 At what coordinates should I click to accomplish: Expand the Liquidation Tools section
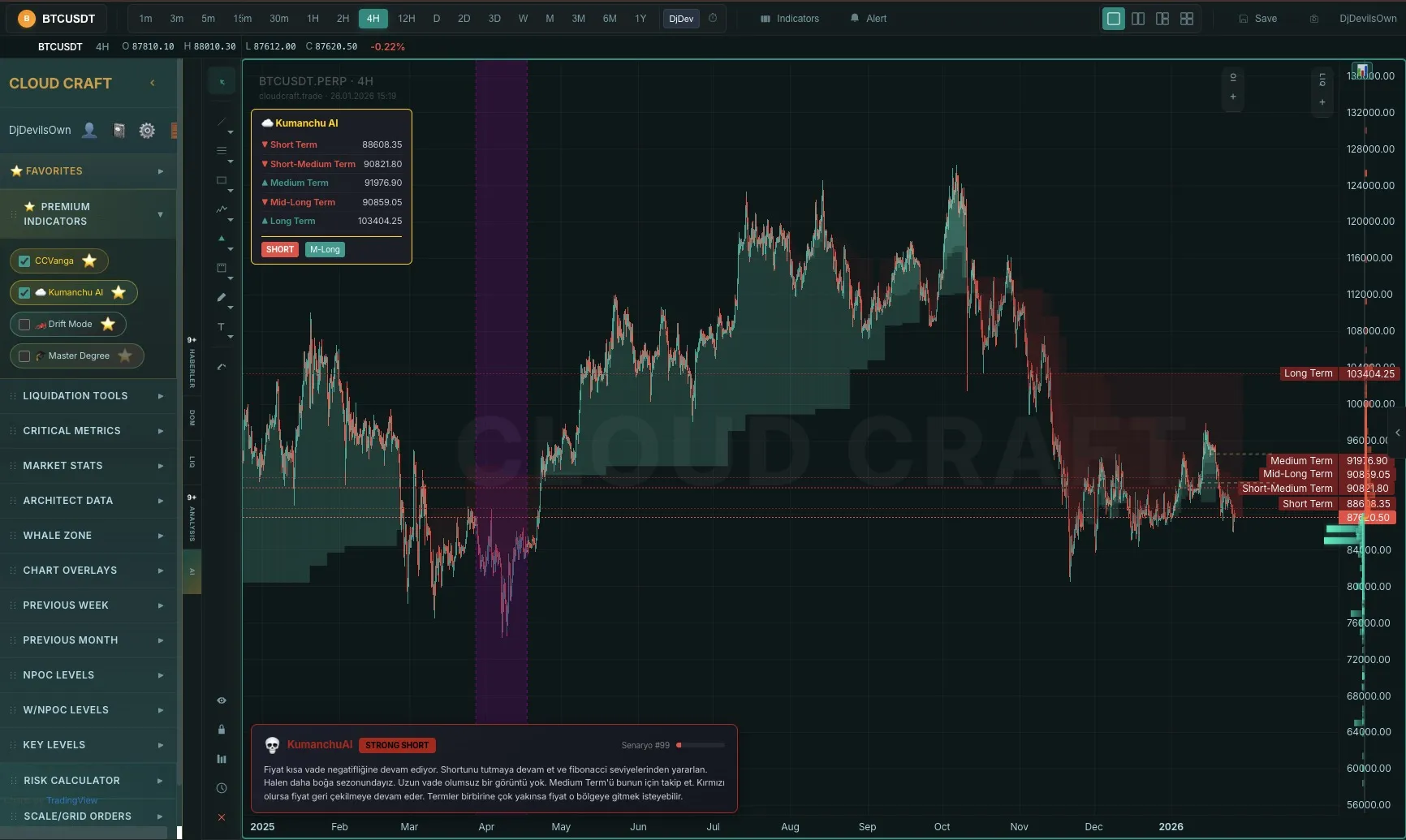tap(88, 396)
